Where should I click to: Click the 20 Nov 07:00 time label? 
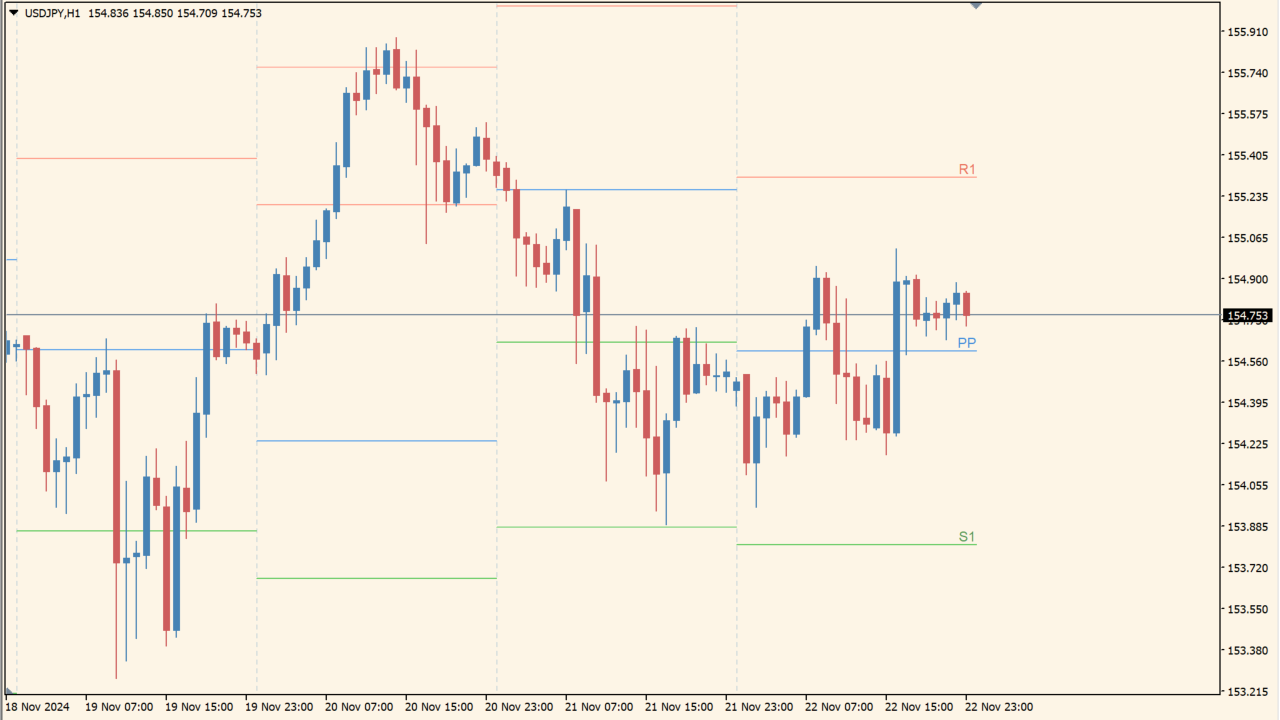pos(359,707)
